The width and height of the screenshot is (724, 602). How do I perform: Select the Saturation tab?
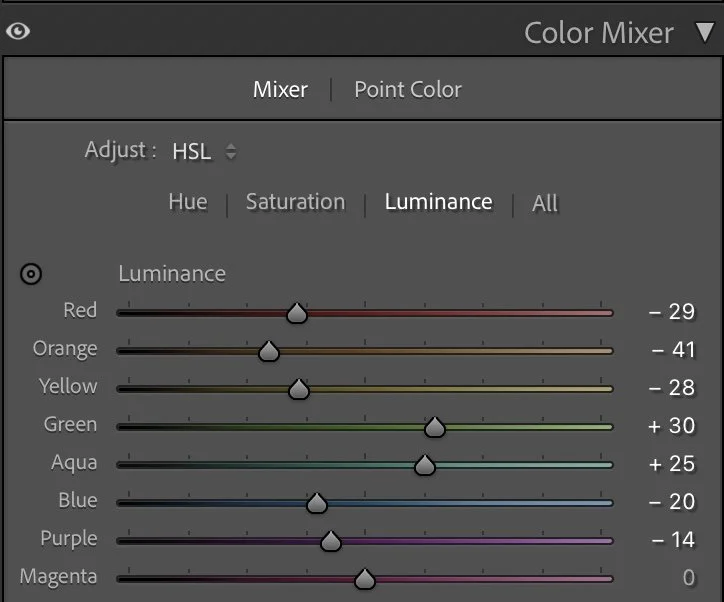point(296,202)
